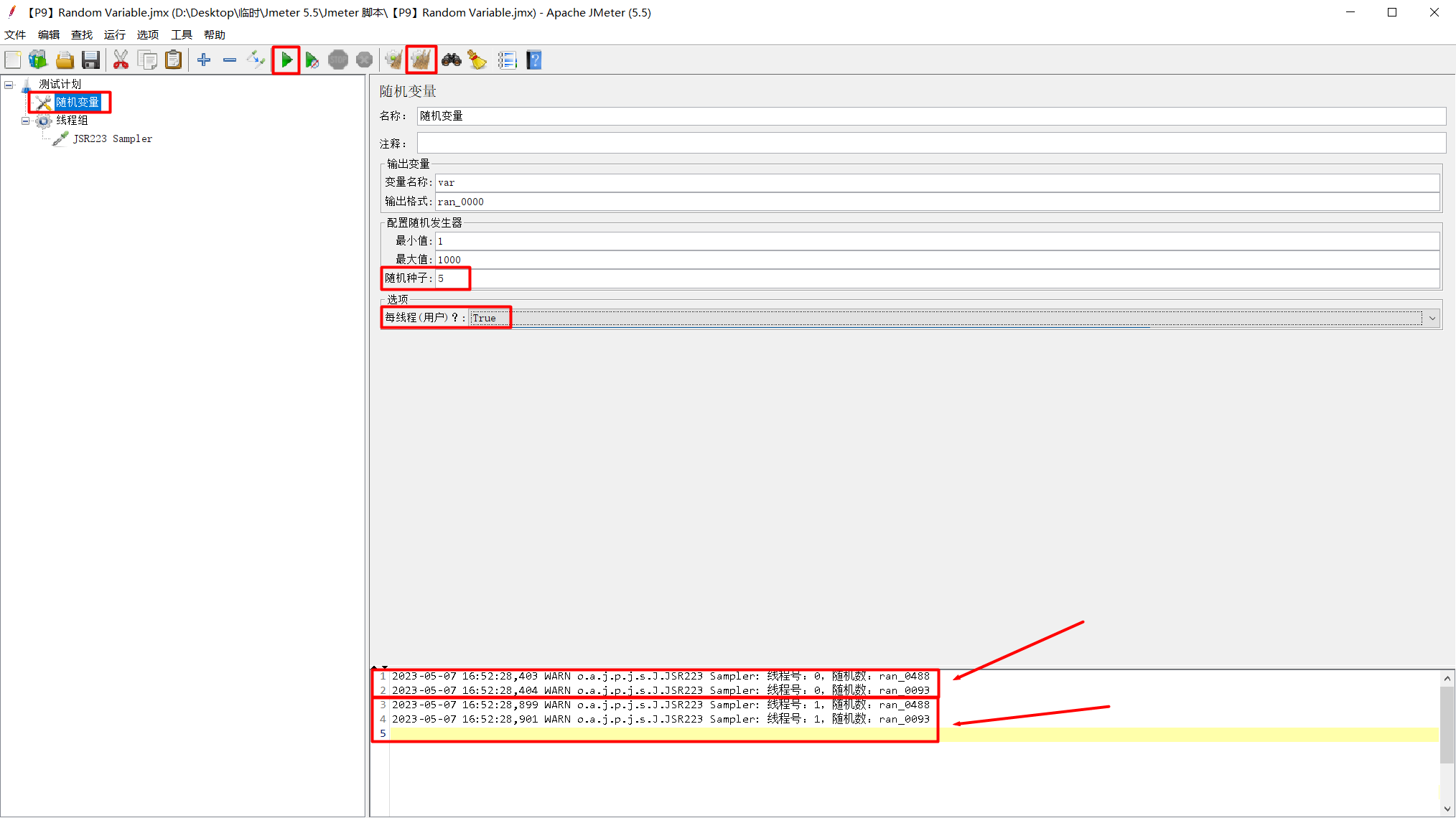Select the Clear All (sweep) icon
This screenshot has width=1456, height=818.
421,60
